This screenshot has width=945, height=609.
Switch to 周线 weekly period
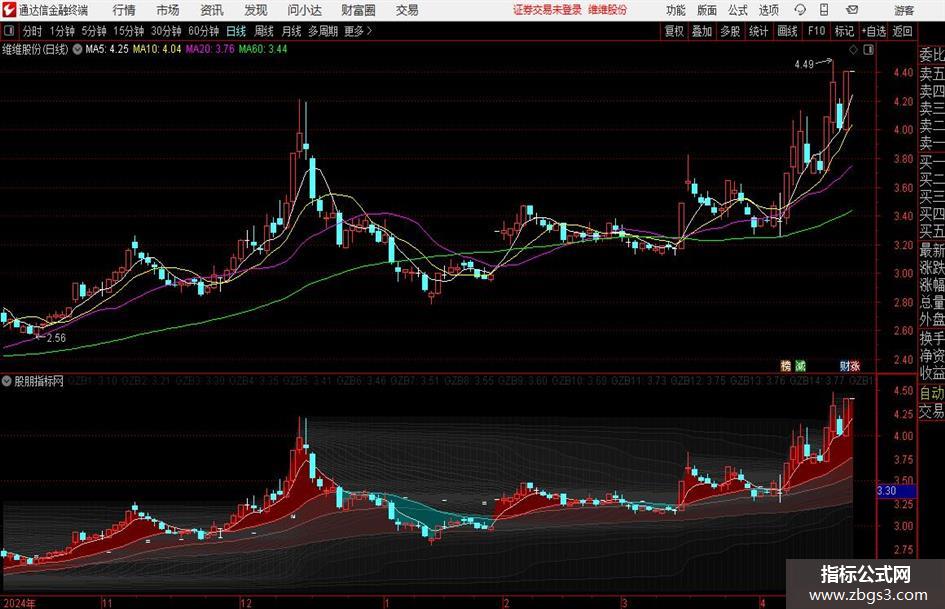[263, 31]
